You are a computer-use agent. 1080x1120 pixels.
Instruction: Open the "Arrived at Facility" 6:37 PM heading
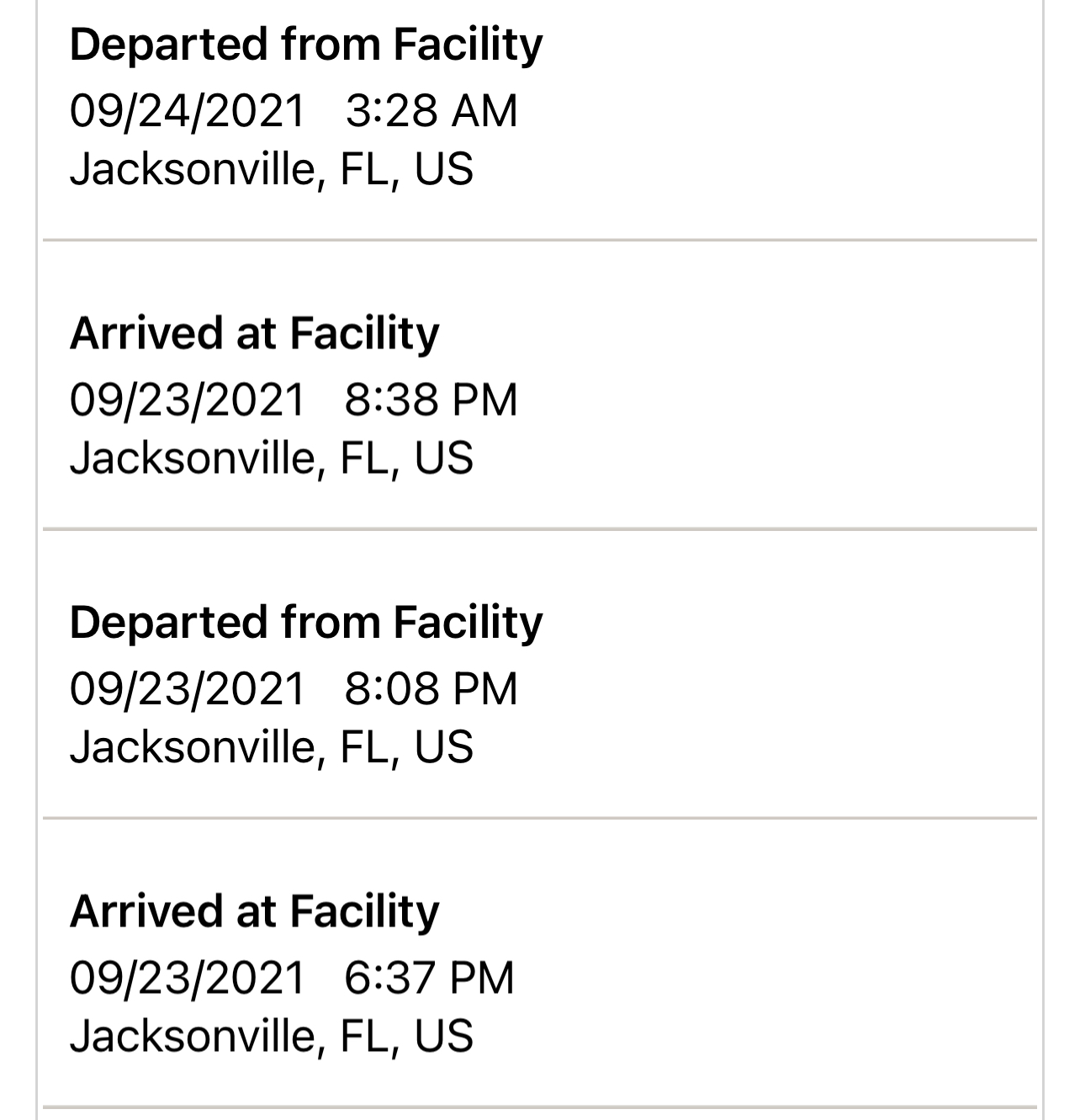tap(254, 911)
